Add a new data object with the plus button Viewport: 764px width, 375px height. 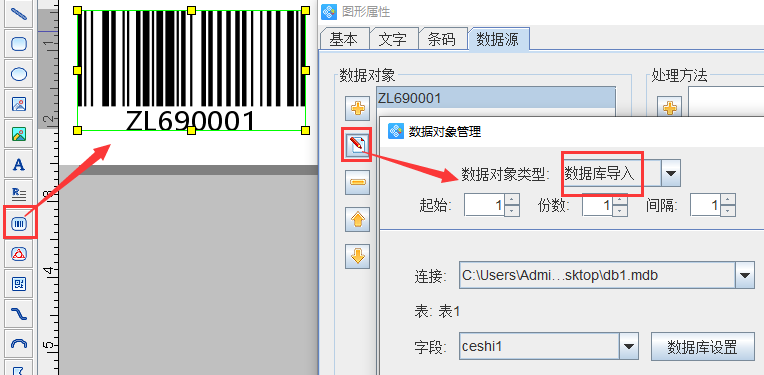(358, 108)
